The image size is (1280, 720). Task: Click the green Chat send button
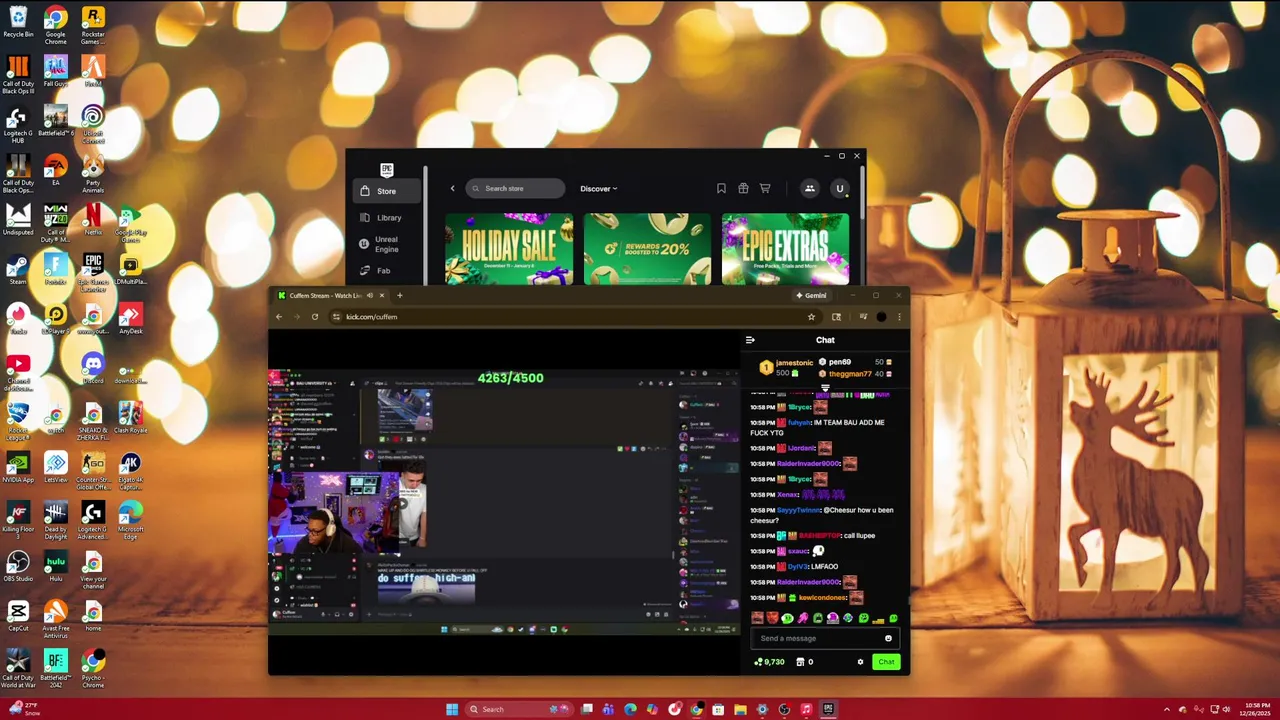(x=886, y=662)
